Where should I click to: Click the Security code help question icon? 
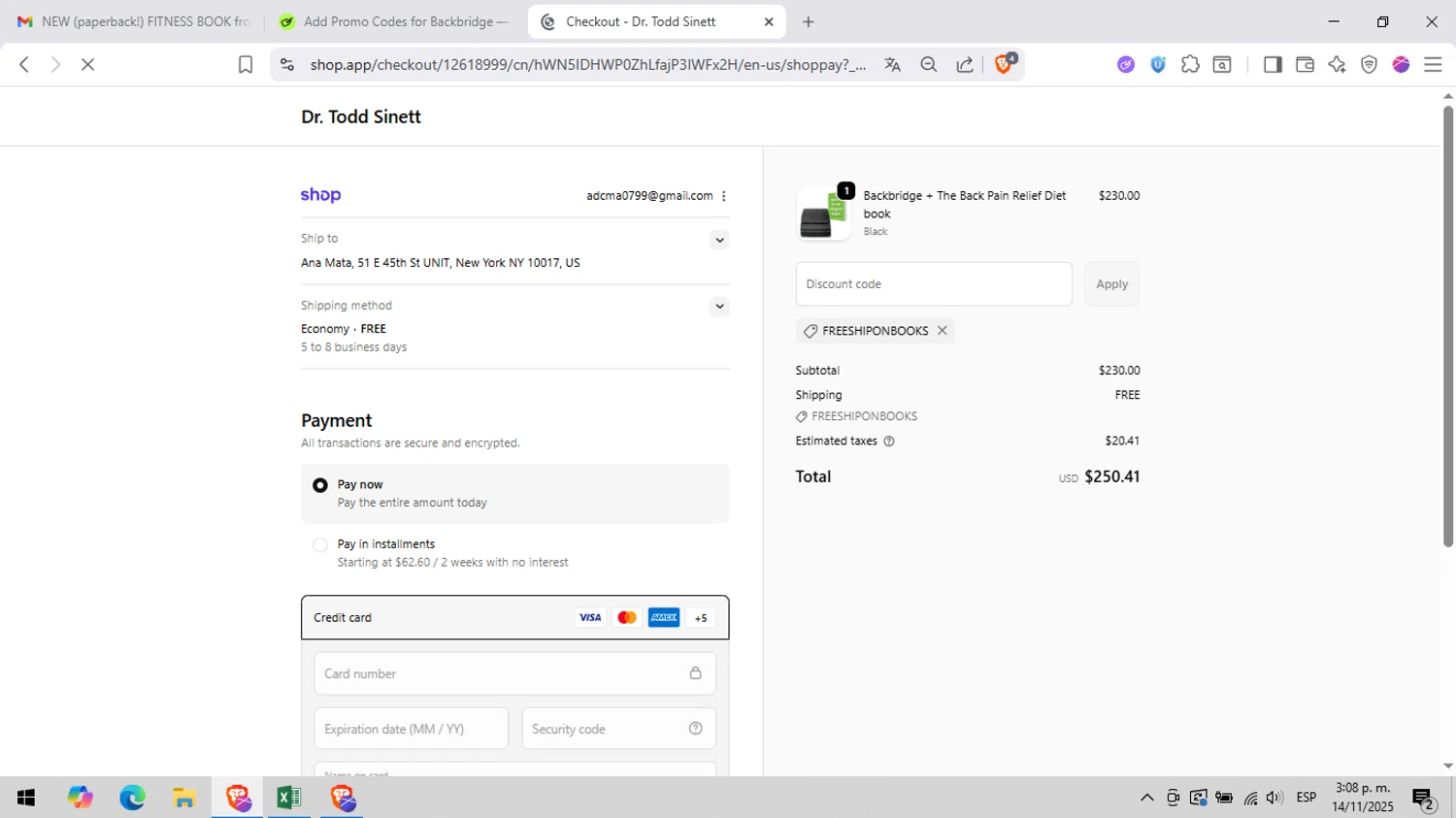click(x=695, y=729)
